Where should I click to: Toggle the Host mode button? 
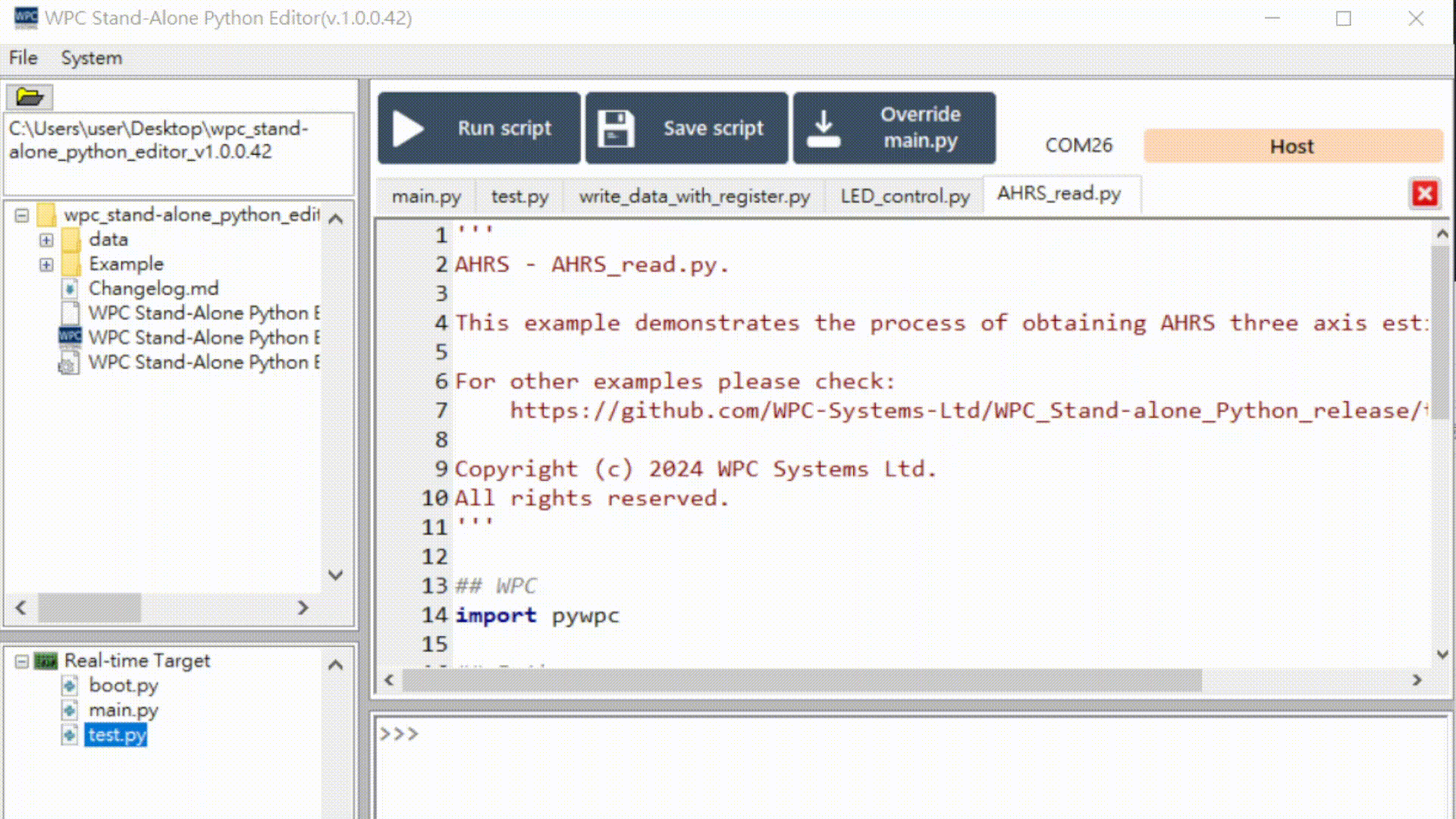pos(1291,146)
